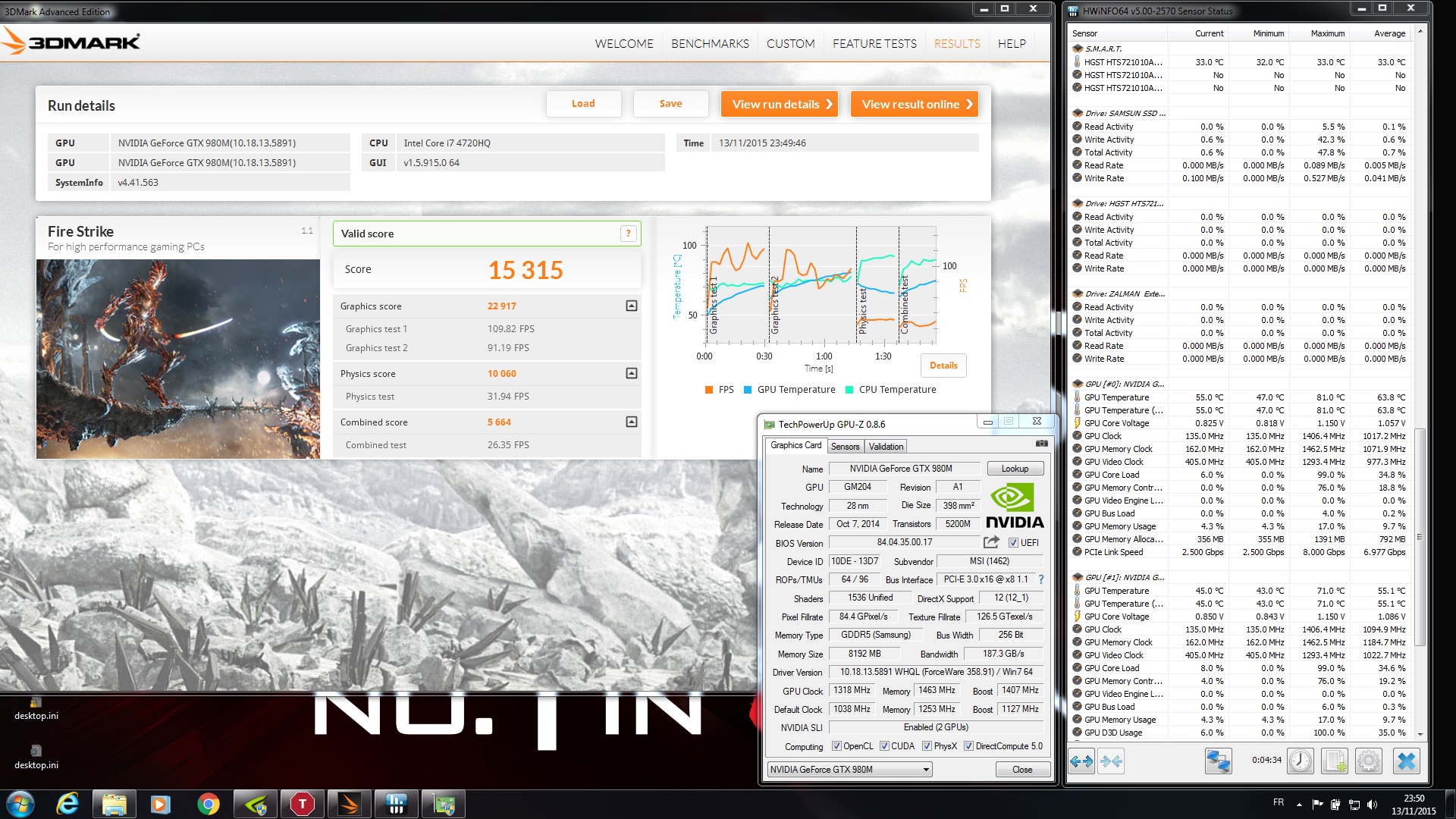The width and height of the screenshot is (1456, 819).
Task: Open the red ThrottleStop T taskbar icon
Action: [303, 804]
